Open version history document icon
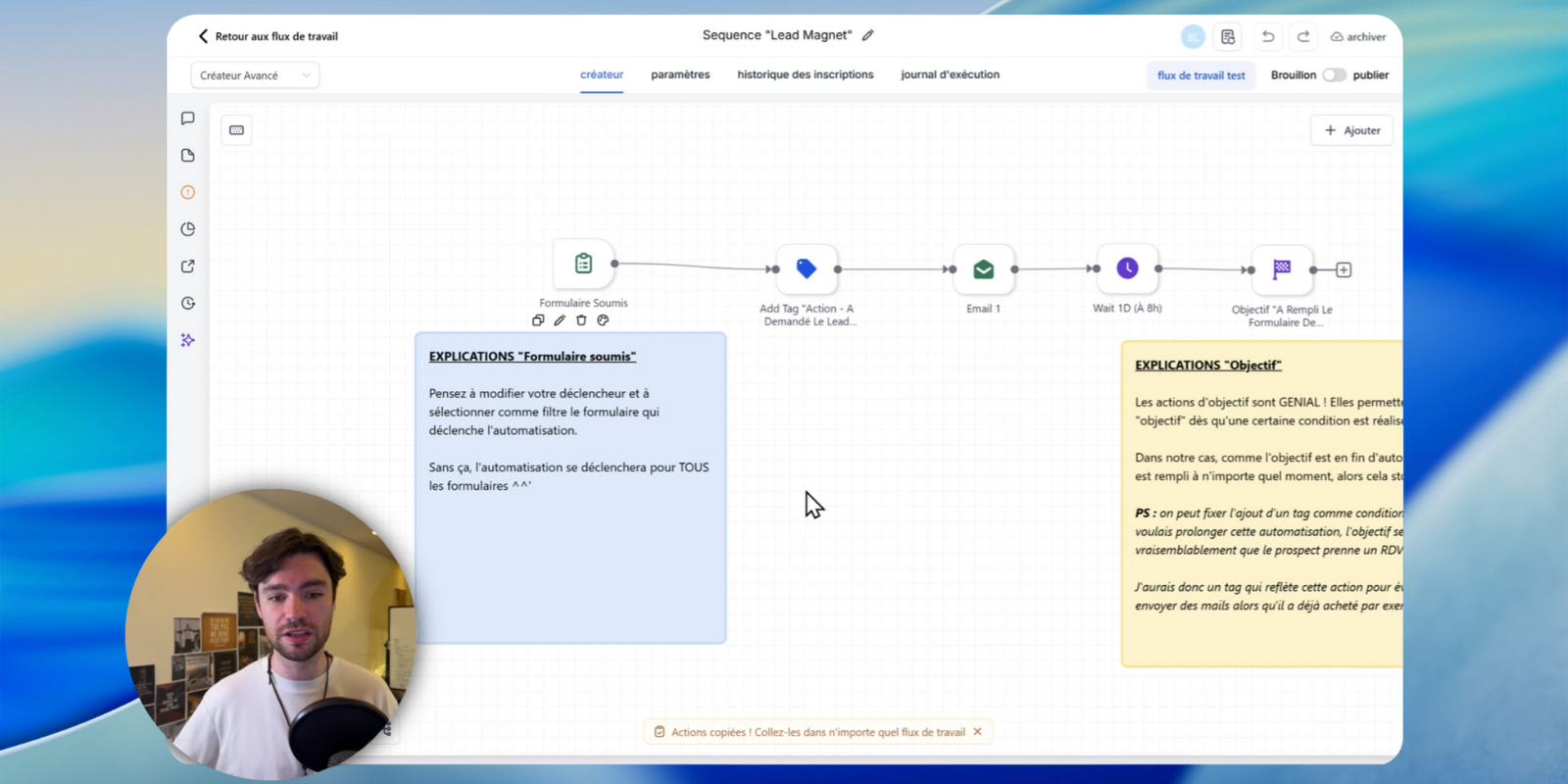1568x784 pixels. click(x=1228, y=37)
